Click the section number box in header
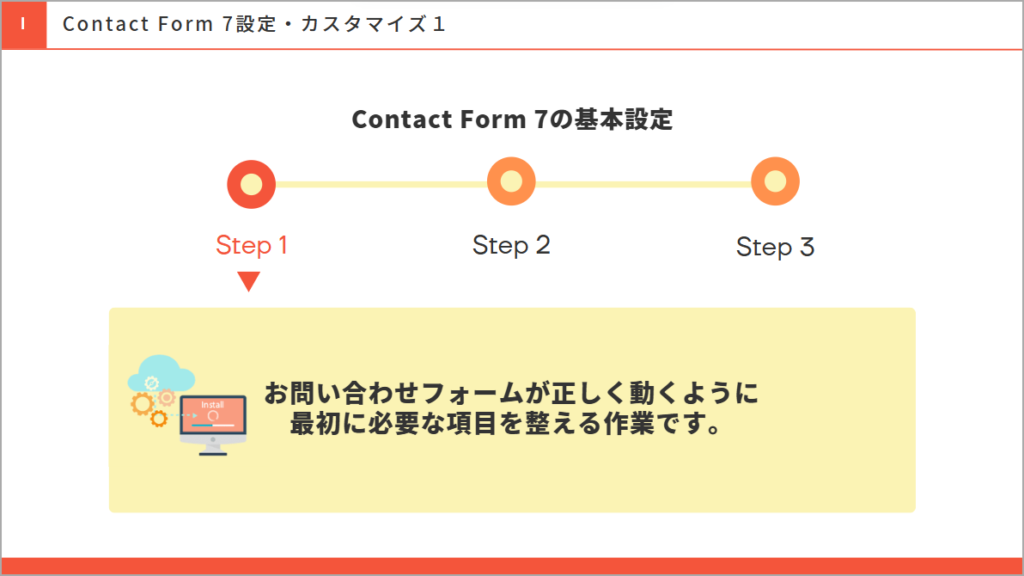 click(23, 24)
